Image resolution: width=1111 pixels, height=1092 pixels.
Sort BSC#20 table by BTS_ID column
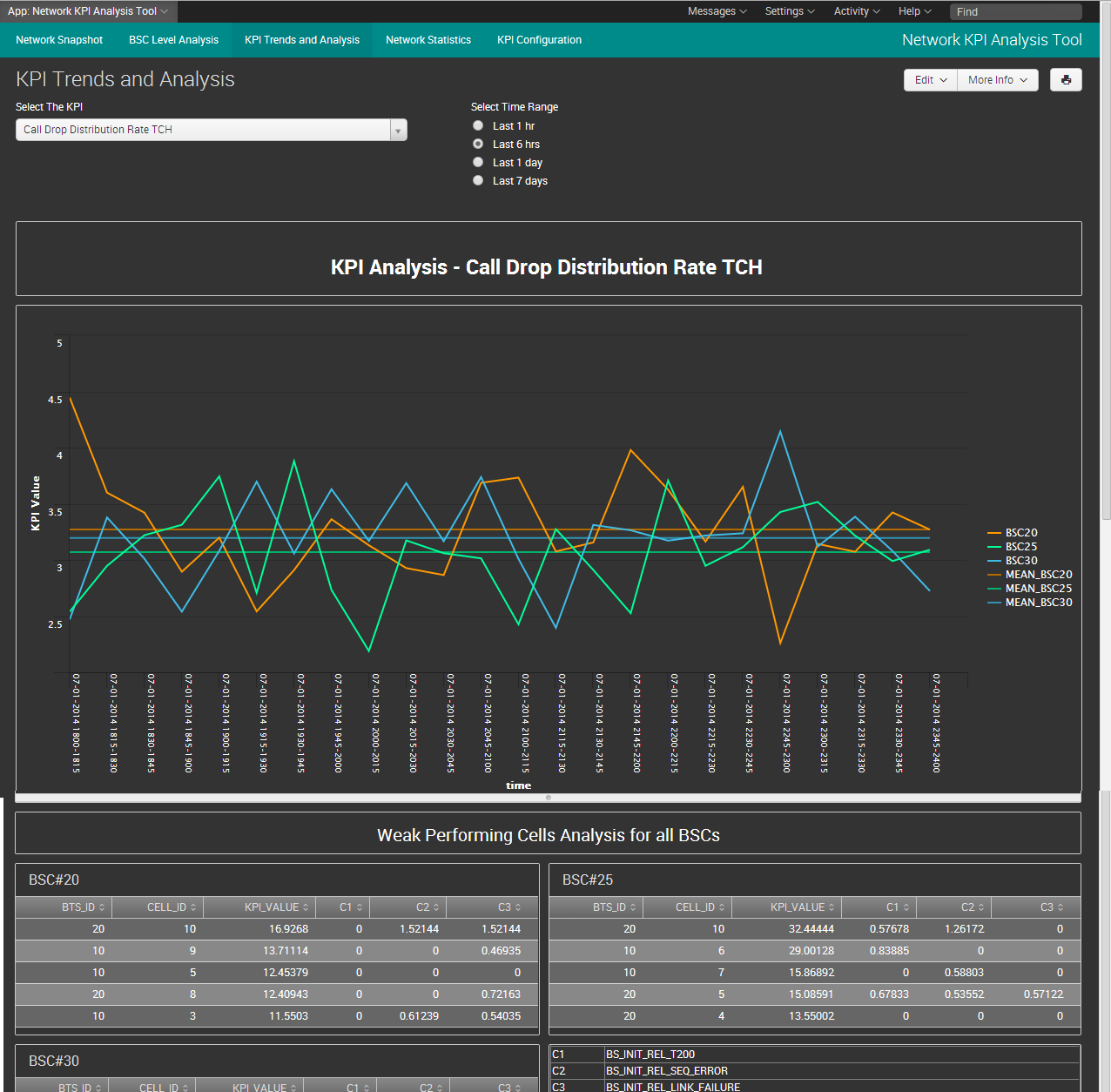[64, 907]
